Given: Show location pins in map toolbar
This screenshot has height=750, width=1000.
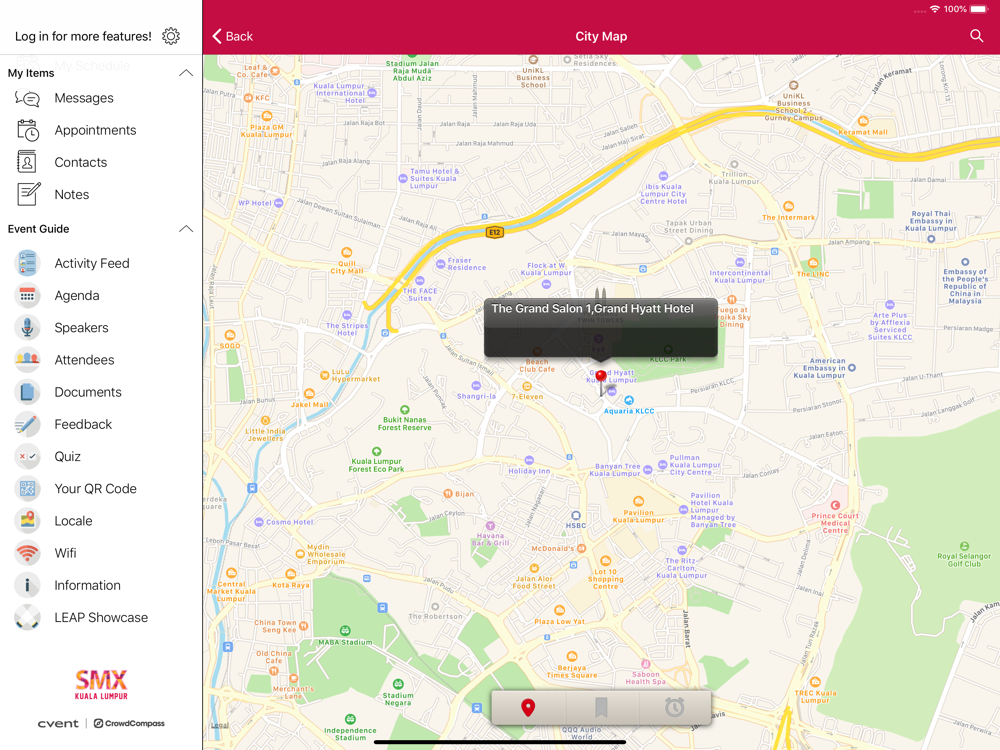Looking at the screenshot, I should (x=528, y=707).
